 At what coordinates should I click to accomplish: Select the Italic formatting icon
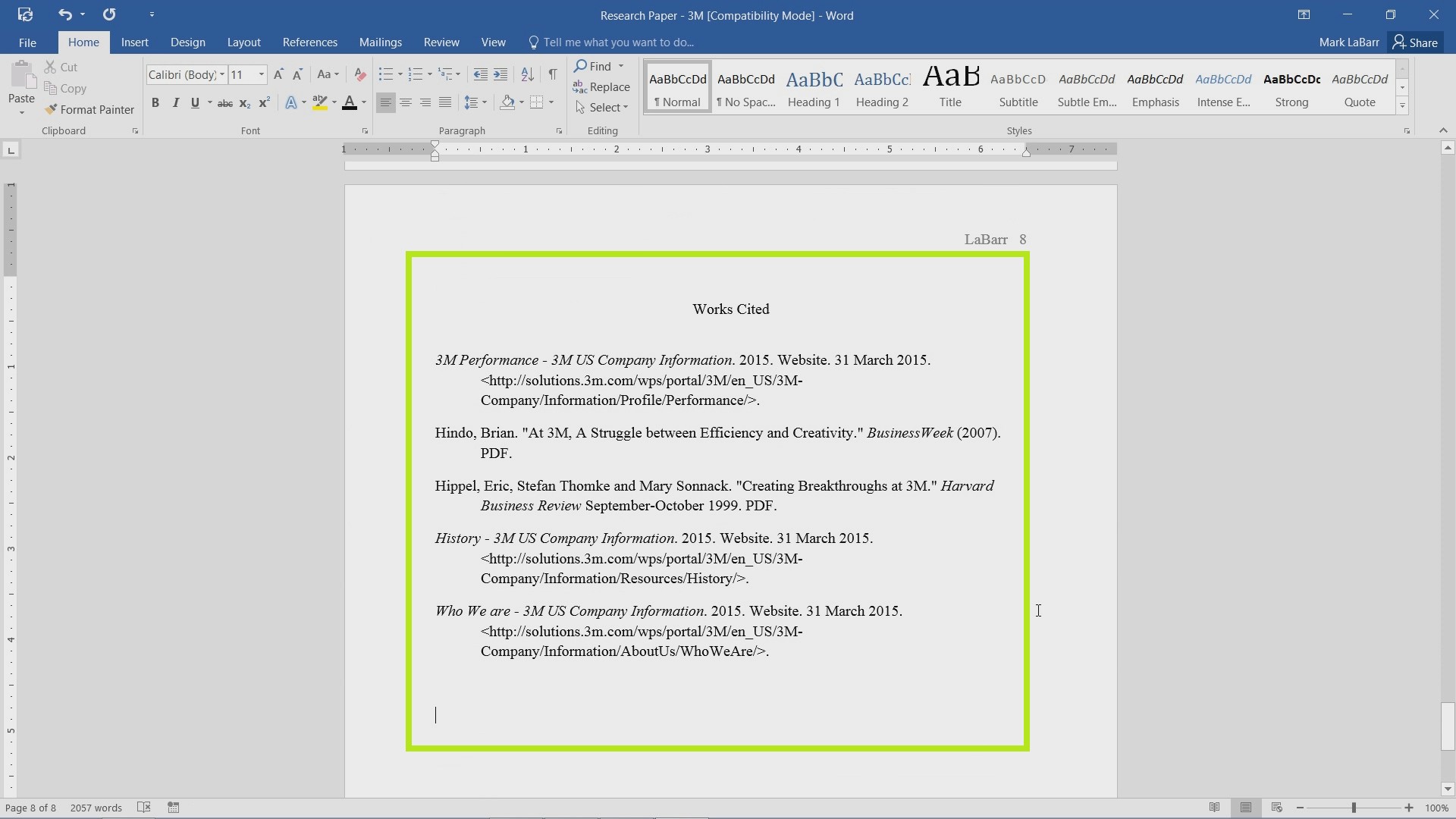click(x=175, y=103)
